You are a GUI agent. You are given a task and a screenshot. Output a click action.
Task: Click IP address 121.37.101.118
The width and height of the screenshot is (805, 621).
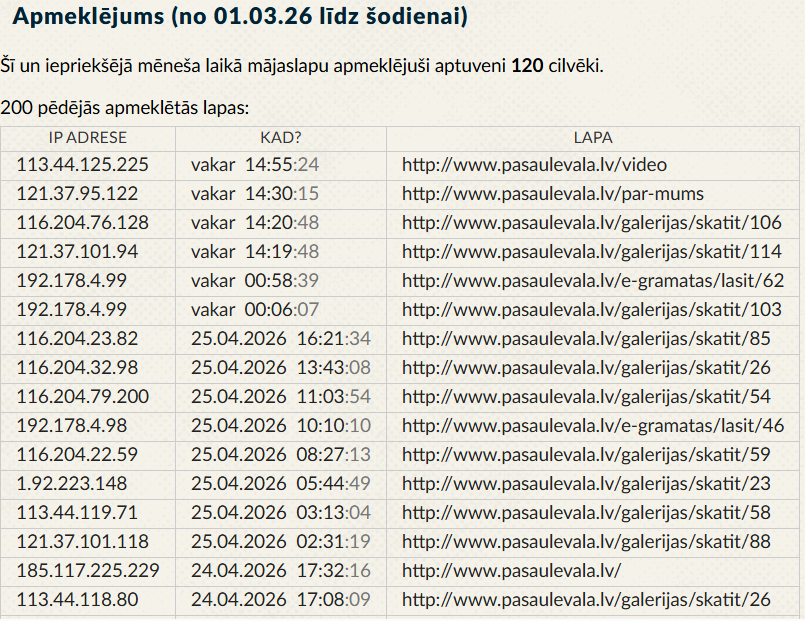(82, 541)
